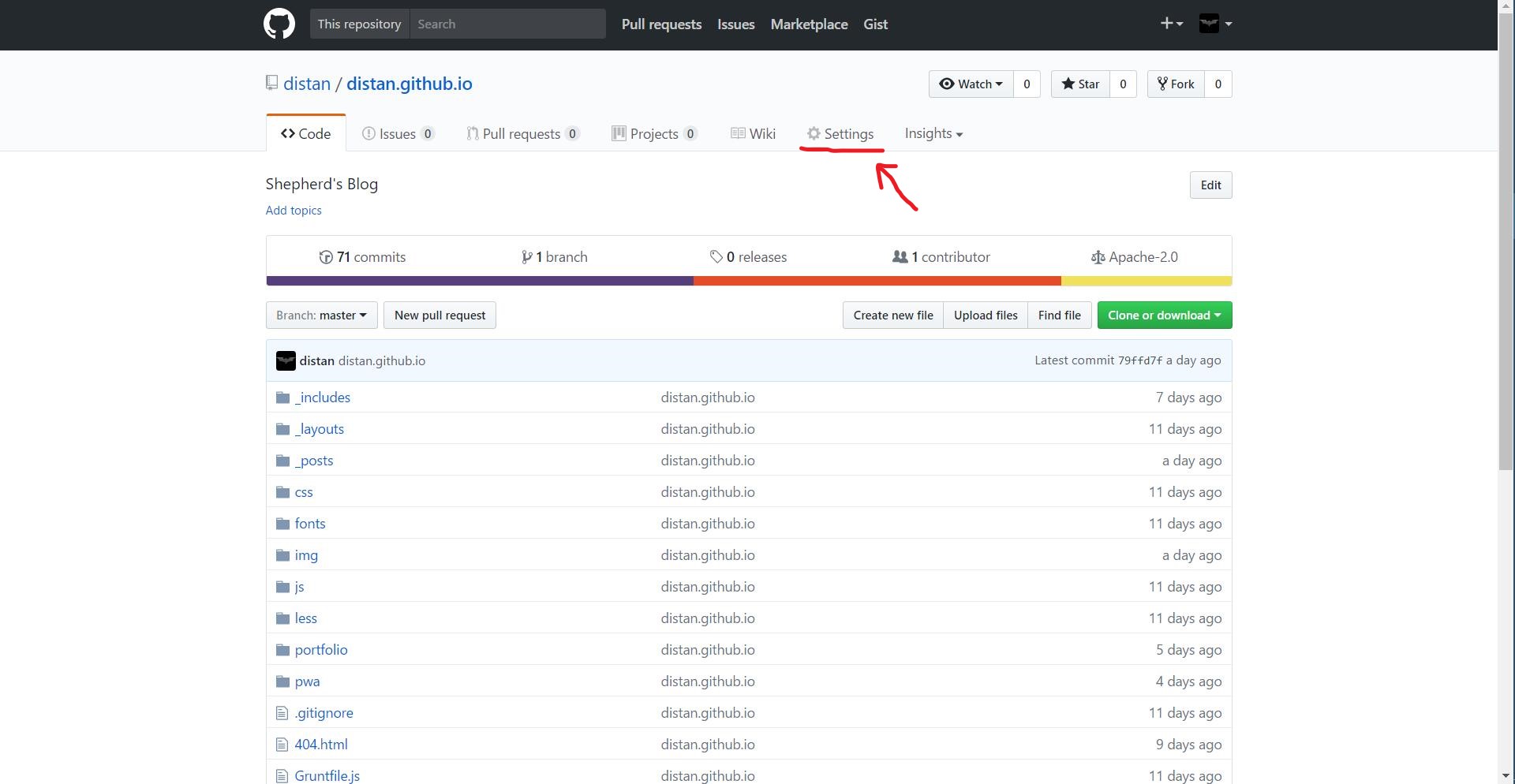Click the _includes folder icon
Viewport: 1515px width, 784px height.
pos(282,398)
